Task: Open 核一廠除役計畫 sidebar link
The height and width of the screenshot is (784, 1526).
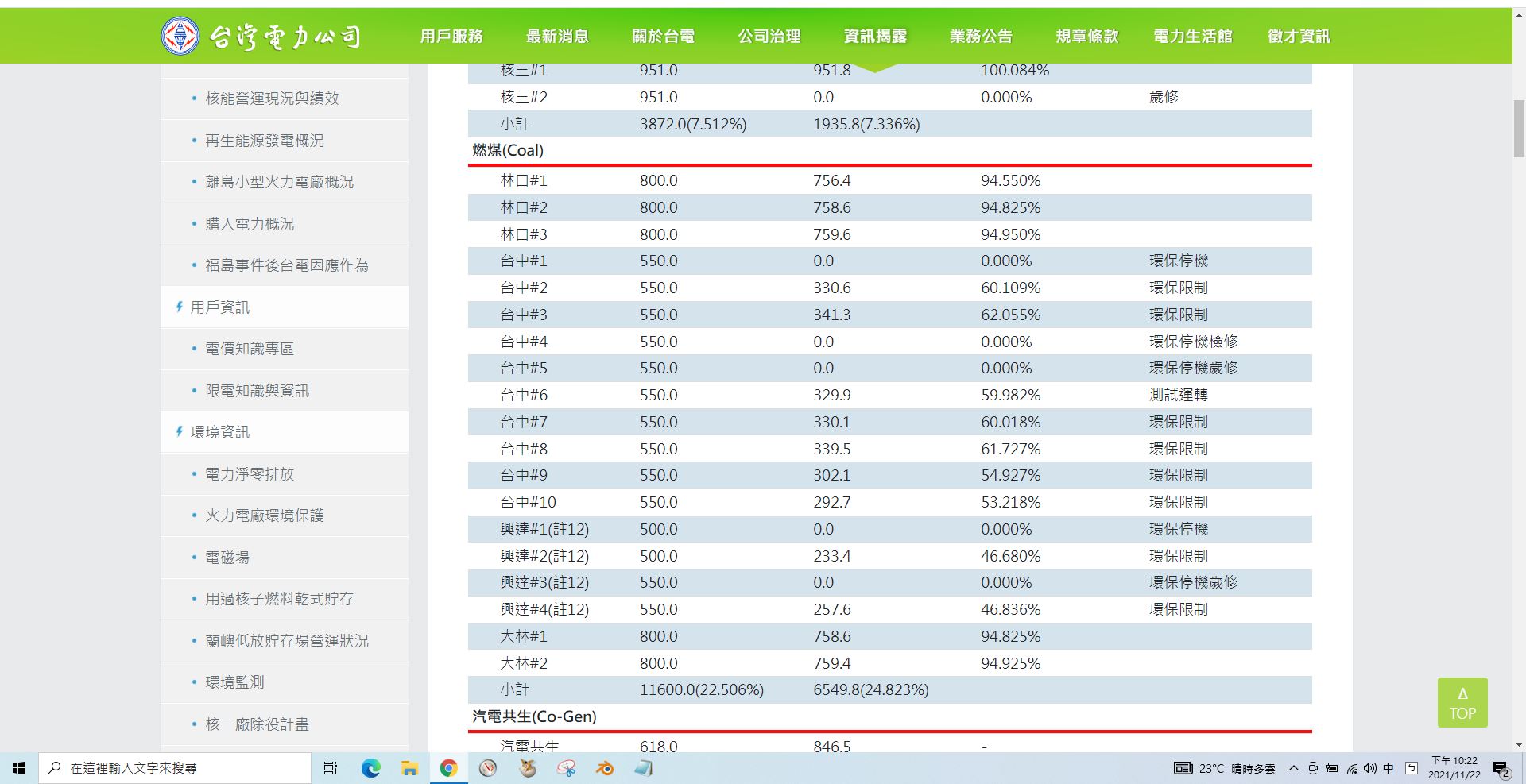Action: (257, 724)
